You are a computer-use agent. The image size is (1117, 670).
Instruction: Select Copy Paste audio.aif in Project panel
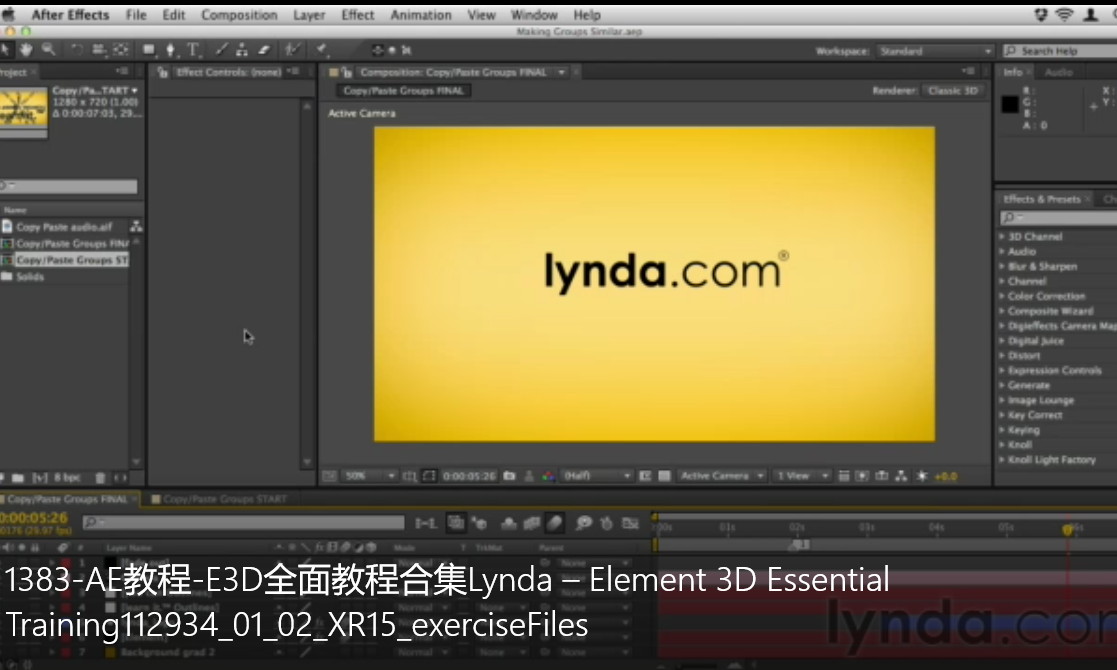[64, 226]
